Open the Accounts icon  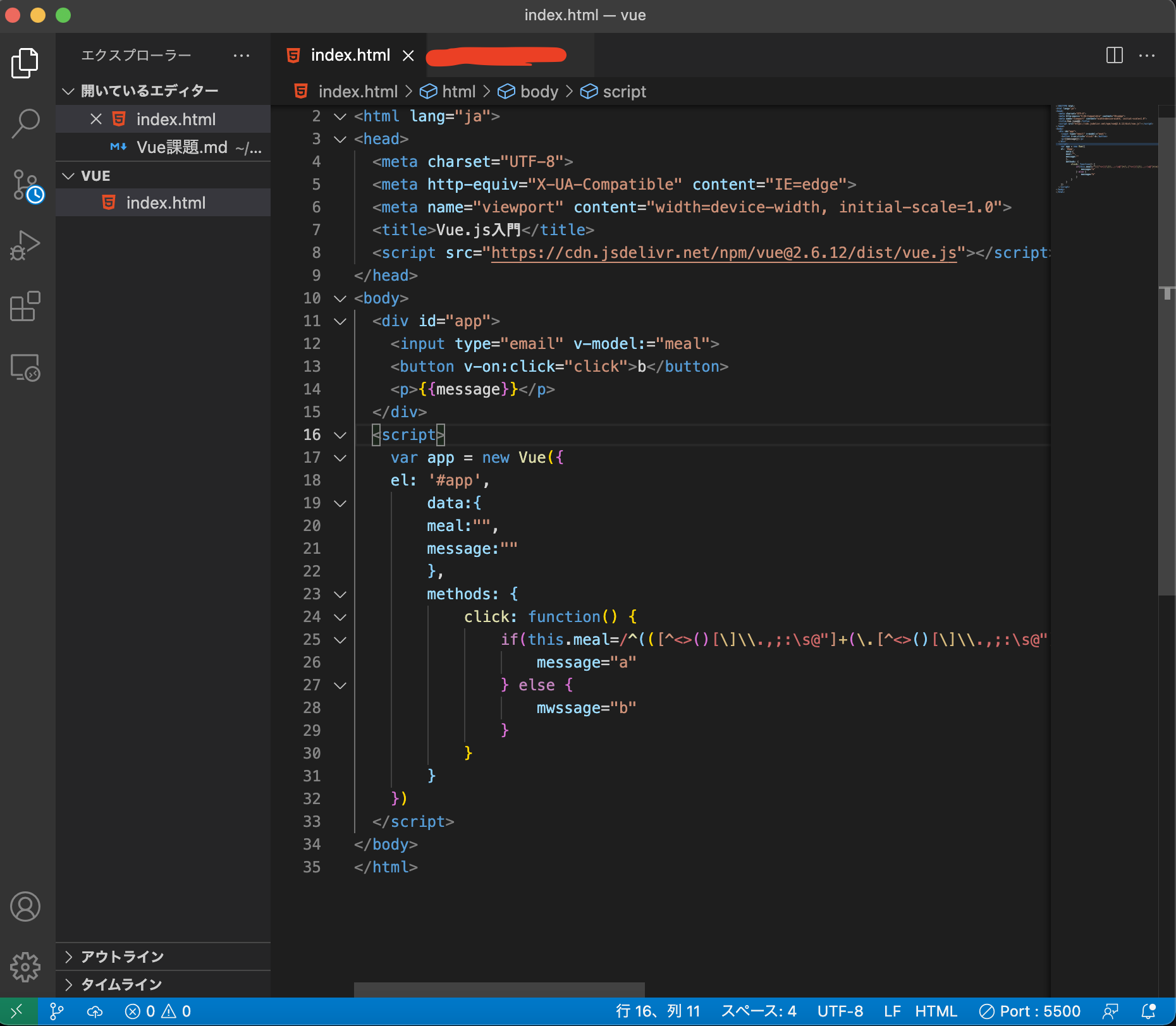point(25,907)
